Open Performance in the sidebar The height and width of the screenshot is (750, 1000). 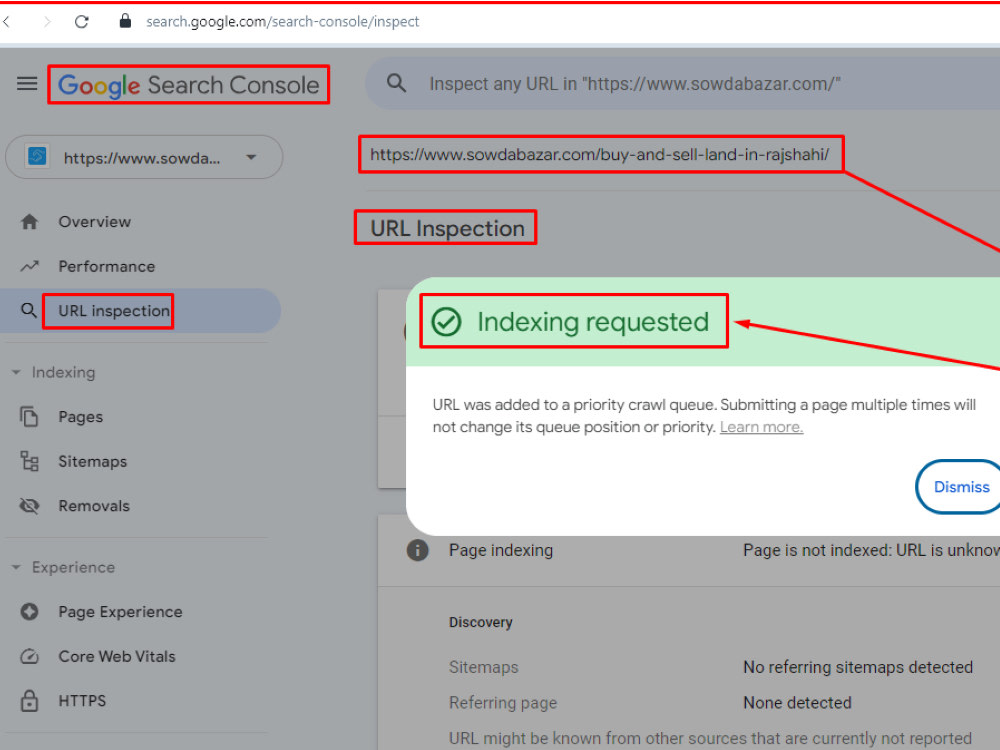pos(107,267)
